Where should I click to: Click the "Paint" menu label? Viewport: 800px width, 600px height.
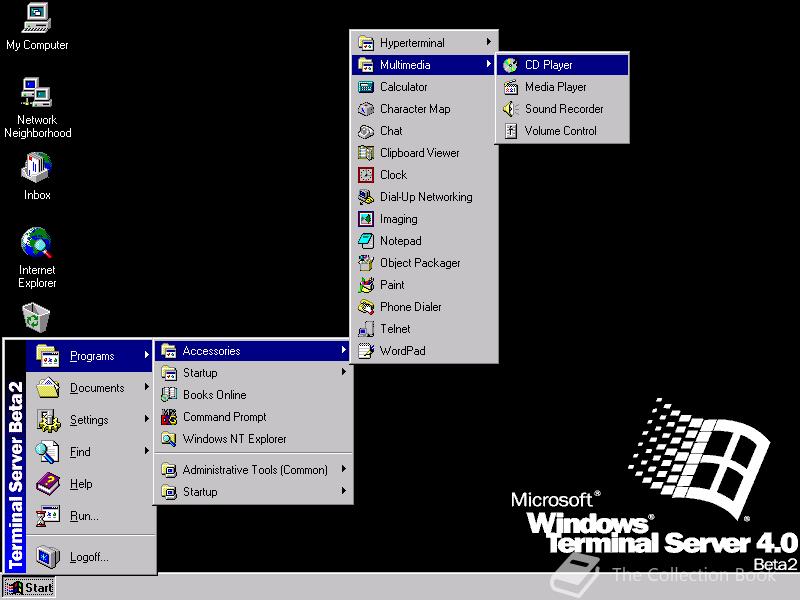392,285
